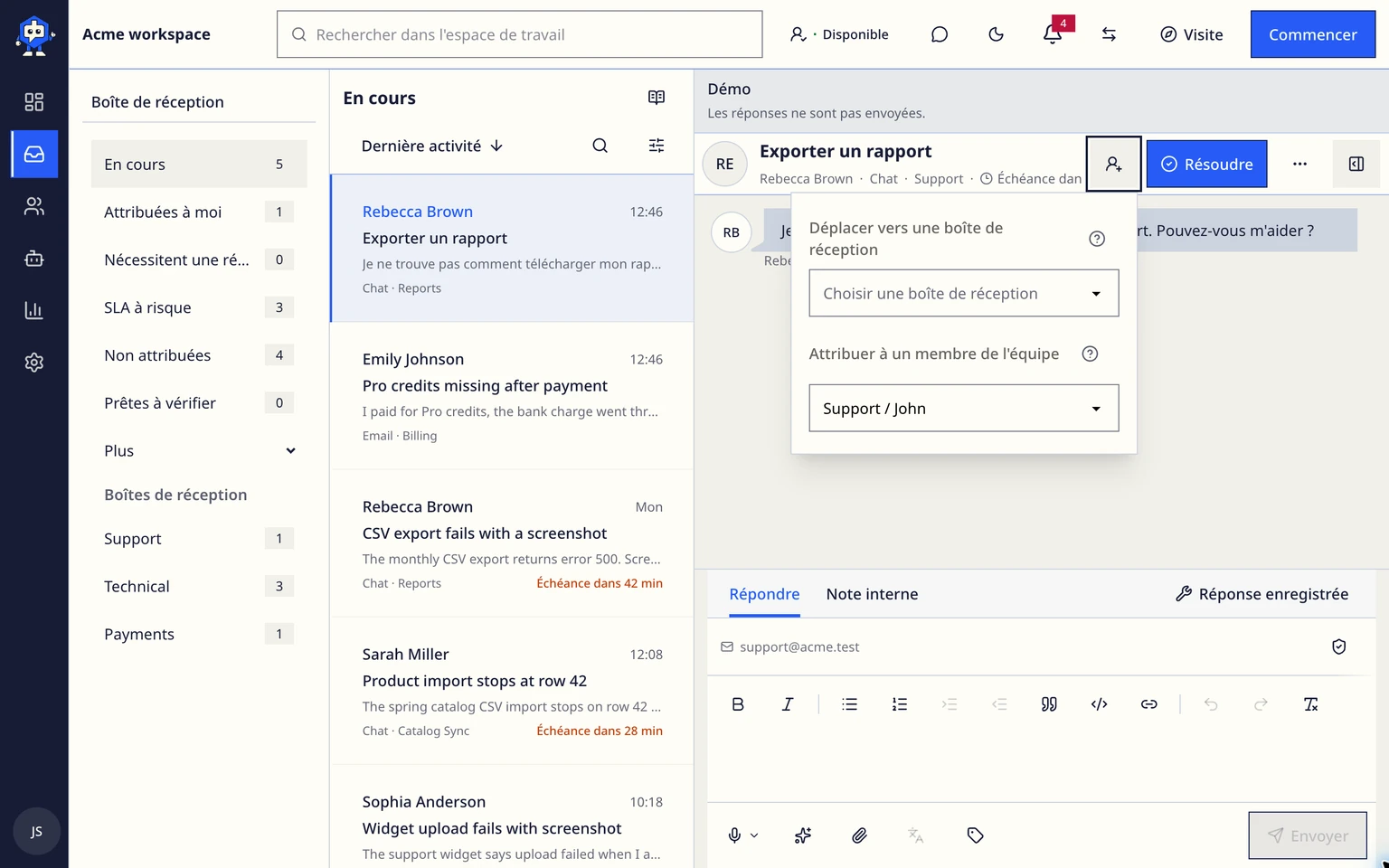Image resolution: width=1389 pixels, height=868 pixels.
Task: Insert a block quote
Action: pos(1049,704)
